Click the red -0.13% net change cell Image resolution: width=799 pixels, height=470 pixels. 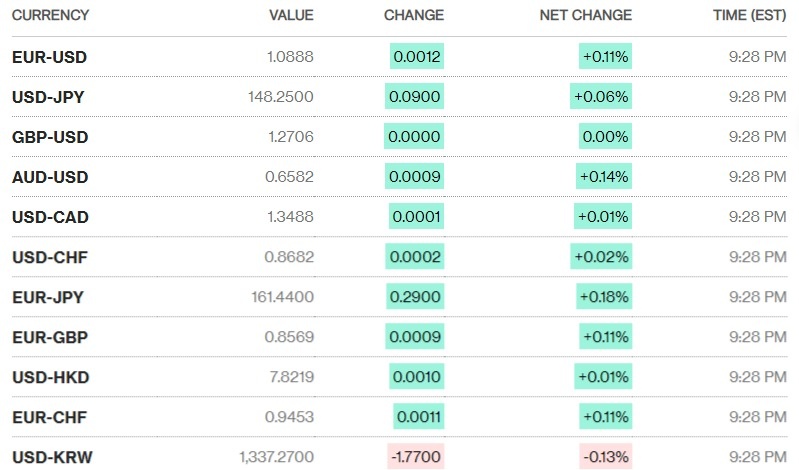click(604, 457)
